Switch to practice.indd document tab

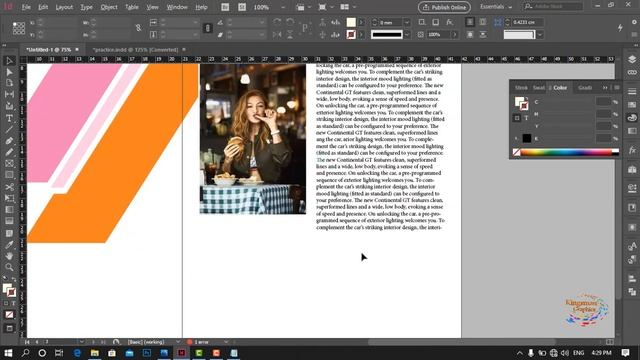(x=136, y=50)
